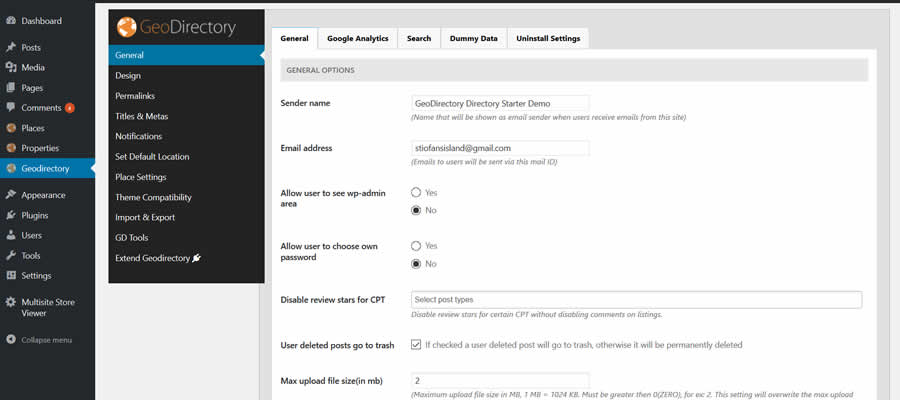
Task: Click the Plugins plug icon
Action: 10,215
